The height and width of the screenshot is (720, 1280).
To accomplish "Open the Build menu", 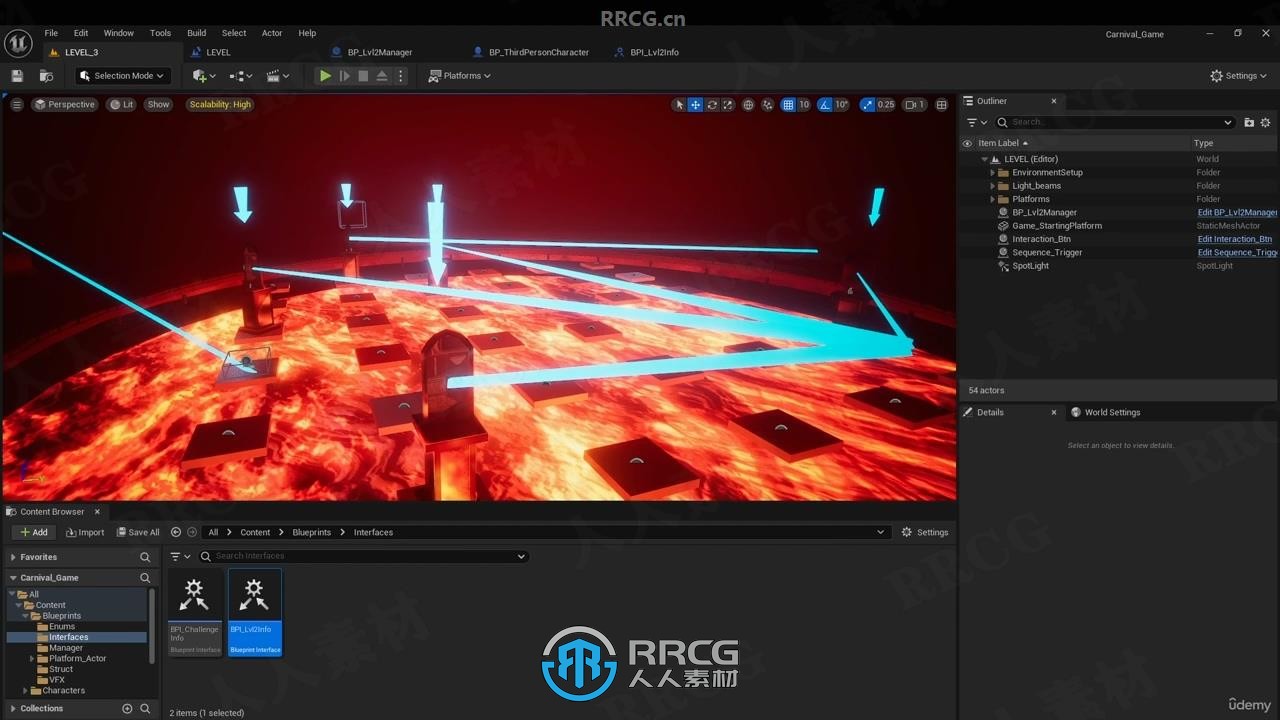I will point(197,33).
